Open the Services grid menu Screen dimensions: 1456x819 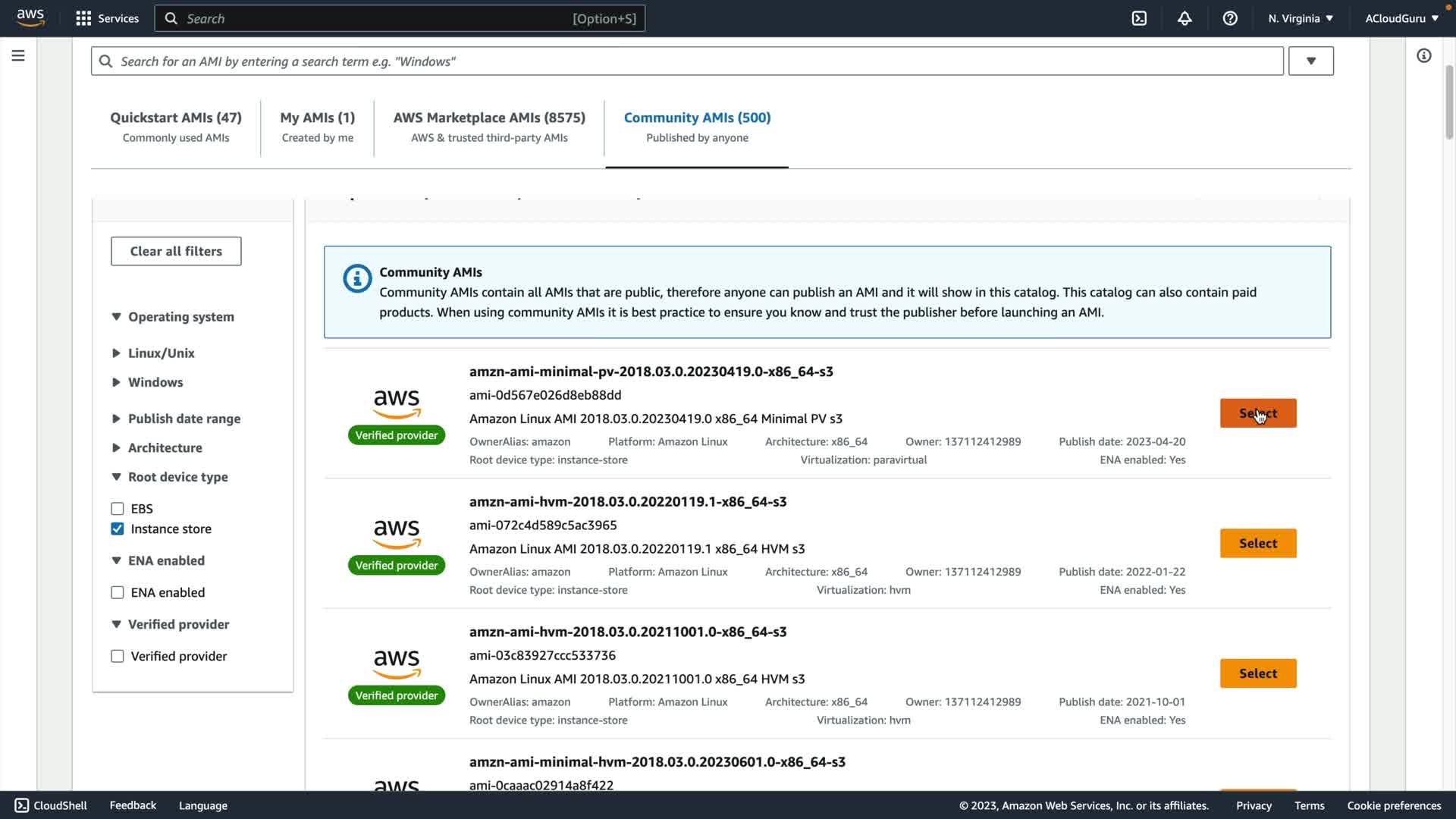(83, 18)
